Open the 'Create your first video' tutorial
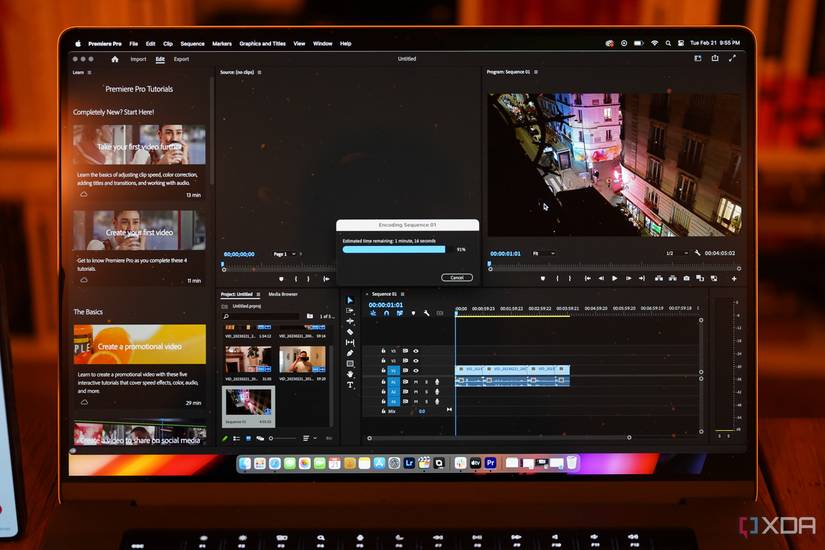 click(x=139, y=231)
